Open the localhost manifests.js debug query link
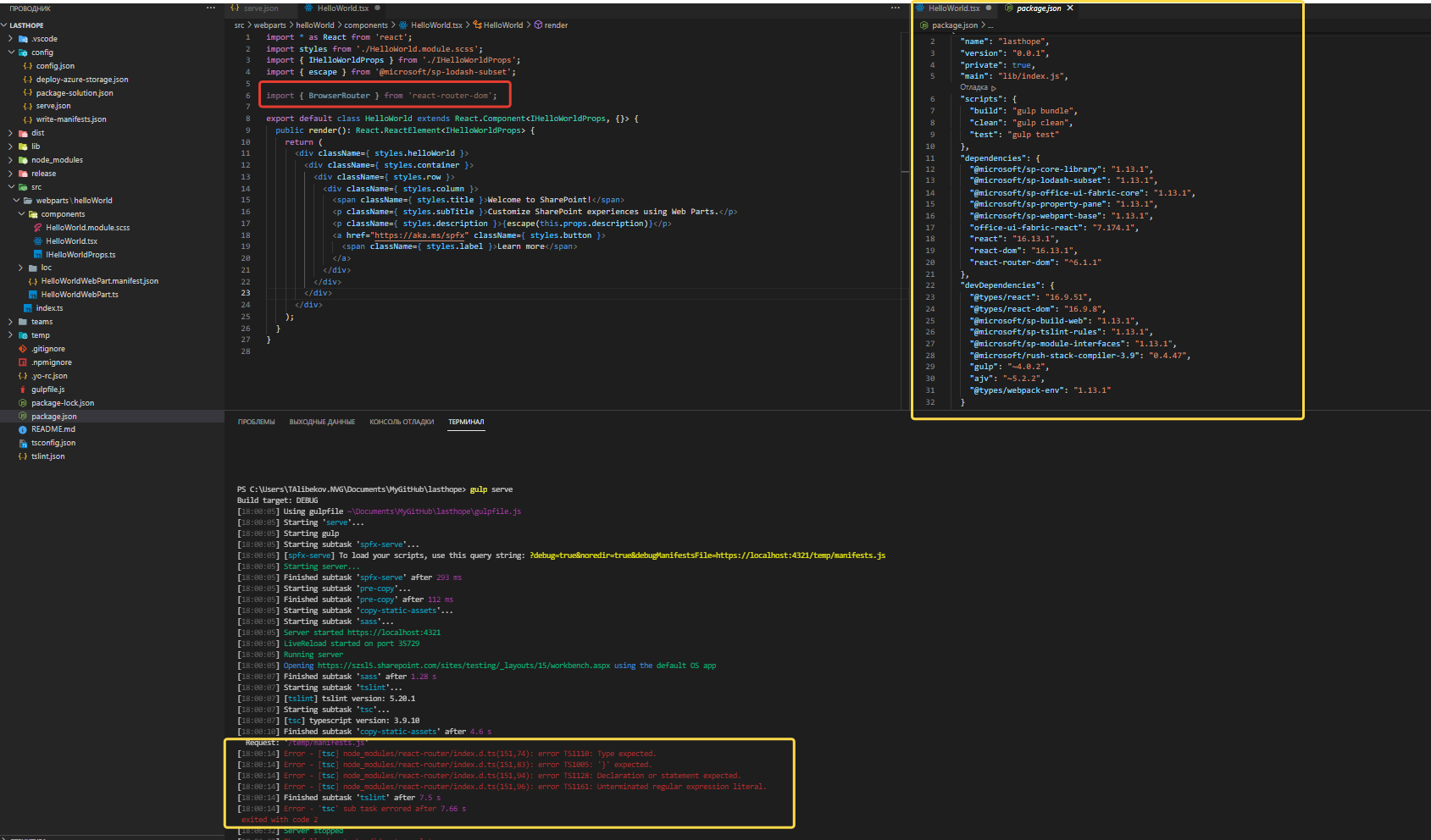Image resolution: width=1431 pixels, height=840 pixels. click(x=707, y=555)
